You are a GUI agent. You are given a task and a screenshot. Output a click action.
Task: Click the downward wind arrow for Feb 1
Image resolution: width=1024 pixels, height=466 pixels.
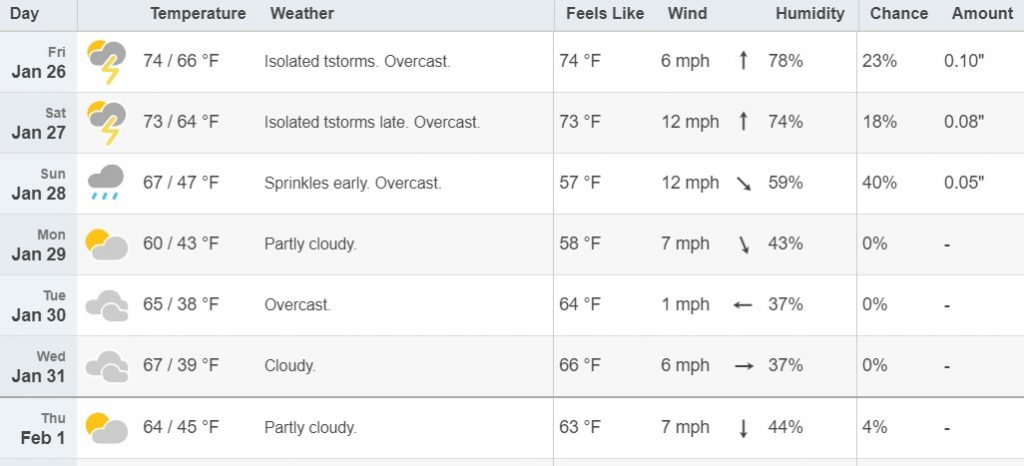tap(743, 428)
